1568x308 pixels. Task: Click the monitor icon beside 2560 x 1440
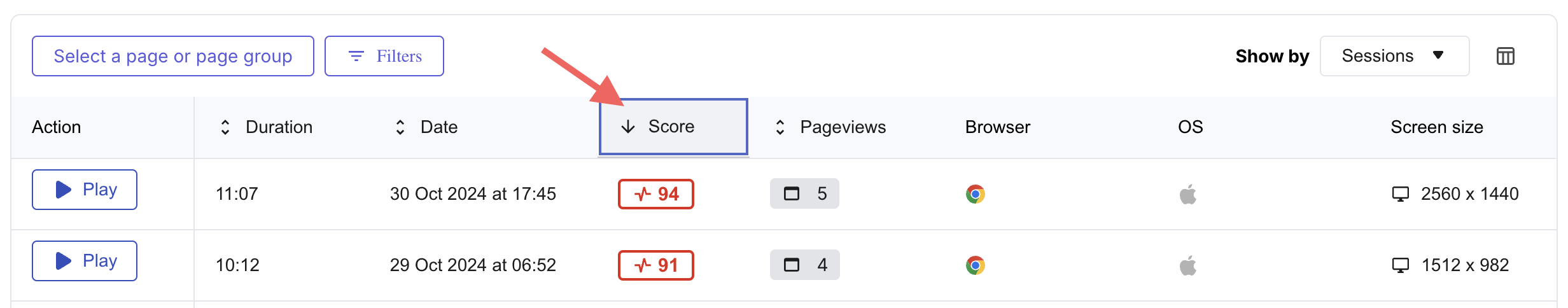(x=1401, y=194)
